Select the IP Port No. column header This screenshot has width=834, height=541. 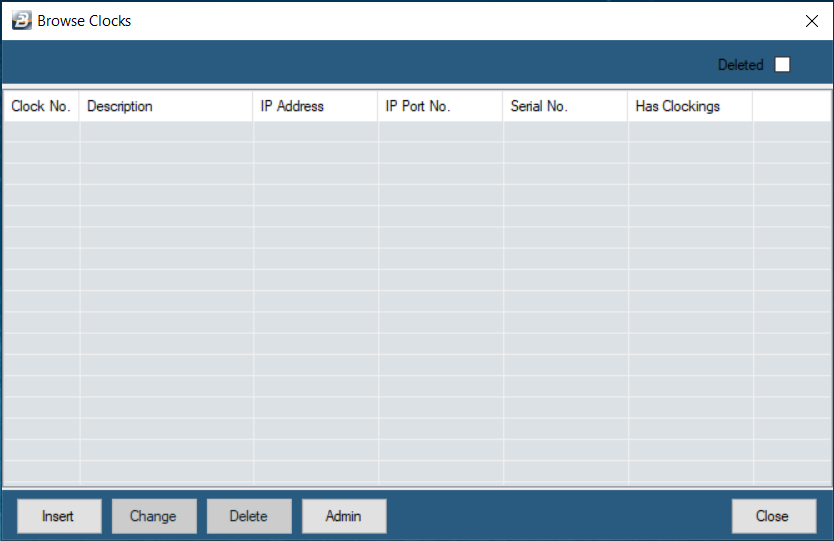440,106
